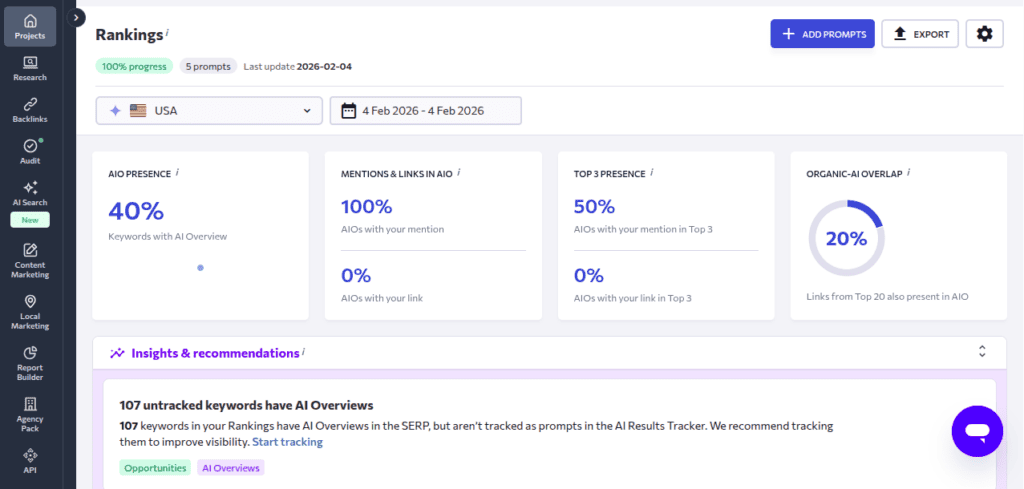Open the Agency Pack menu item
Screen dimensions: 1024x489
click(x=30, y=411)
